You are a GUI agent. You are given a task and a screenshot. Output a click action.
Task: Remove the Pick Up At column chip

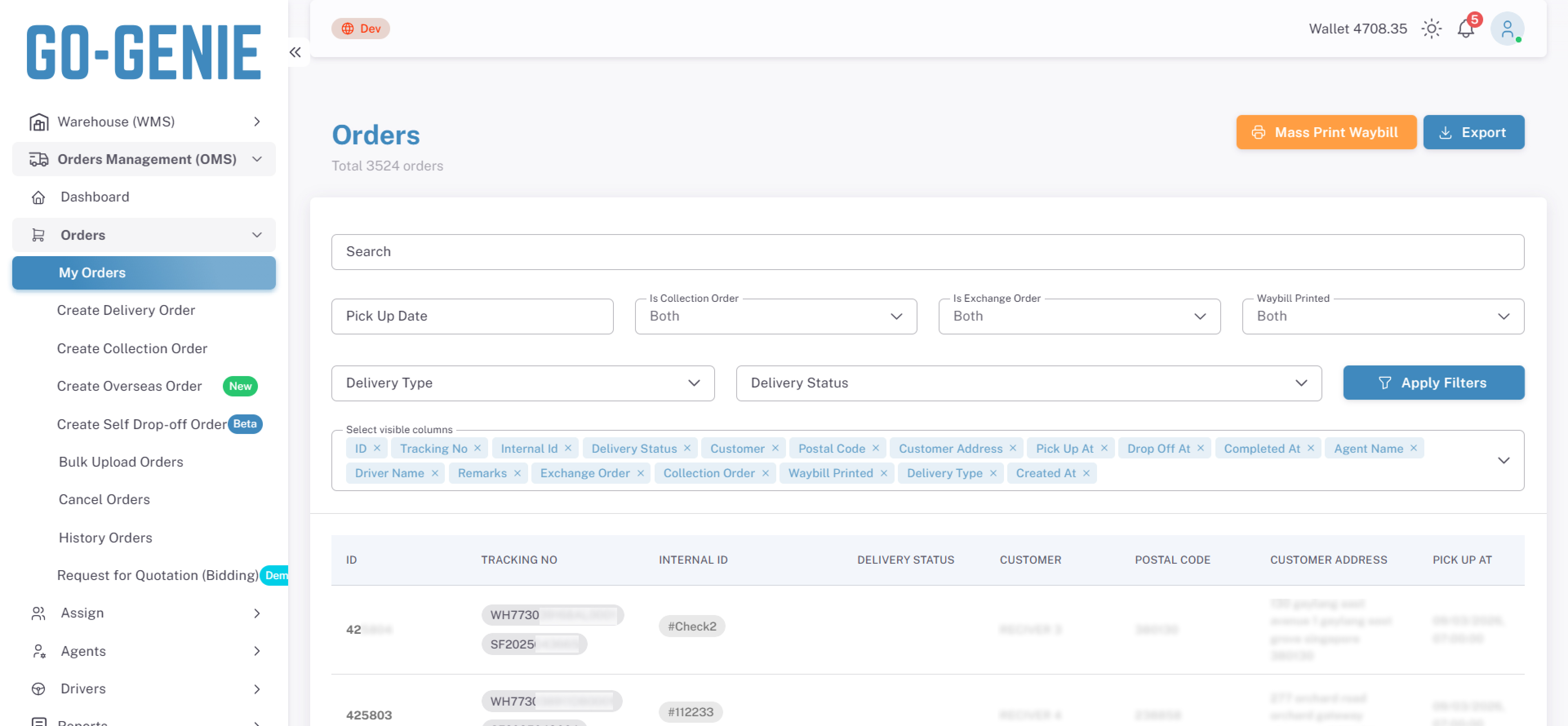click(x=1104, y=449)
